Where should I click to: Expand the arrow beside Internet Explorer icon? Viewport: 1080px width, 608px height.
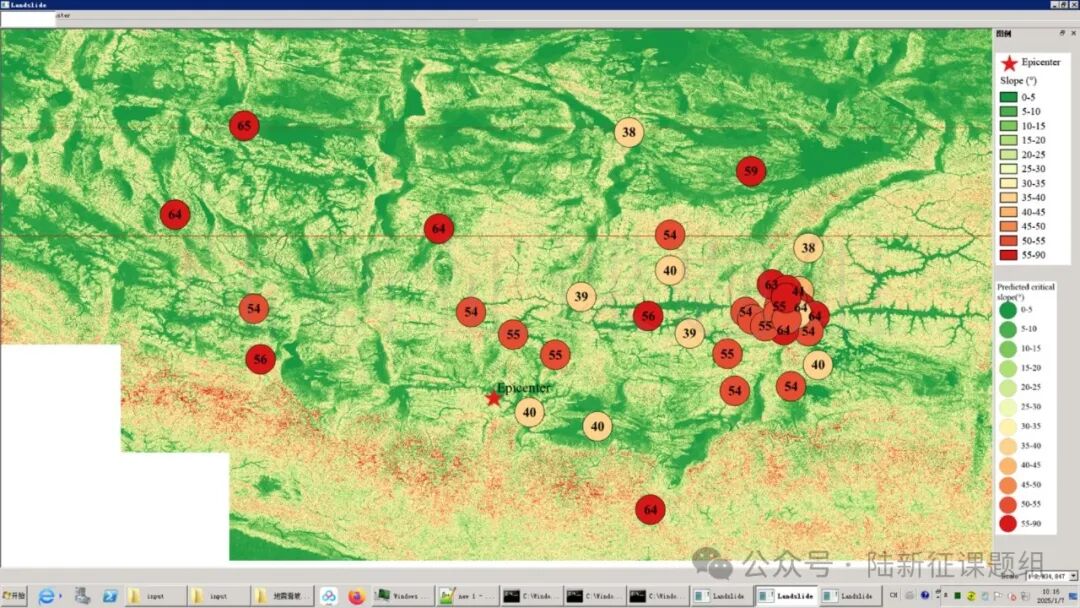(62, 597)
